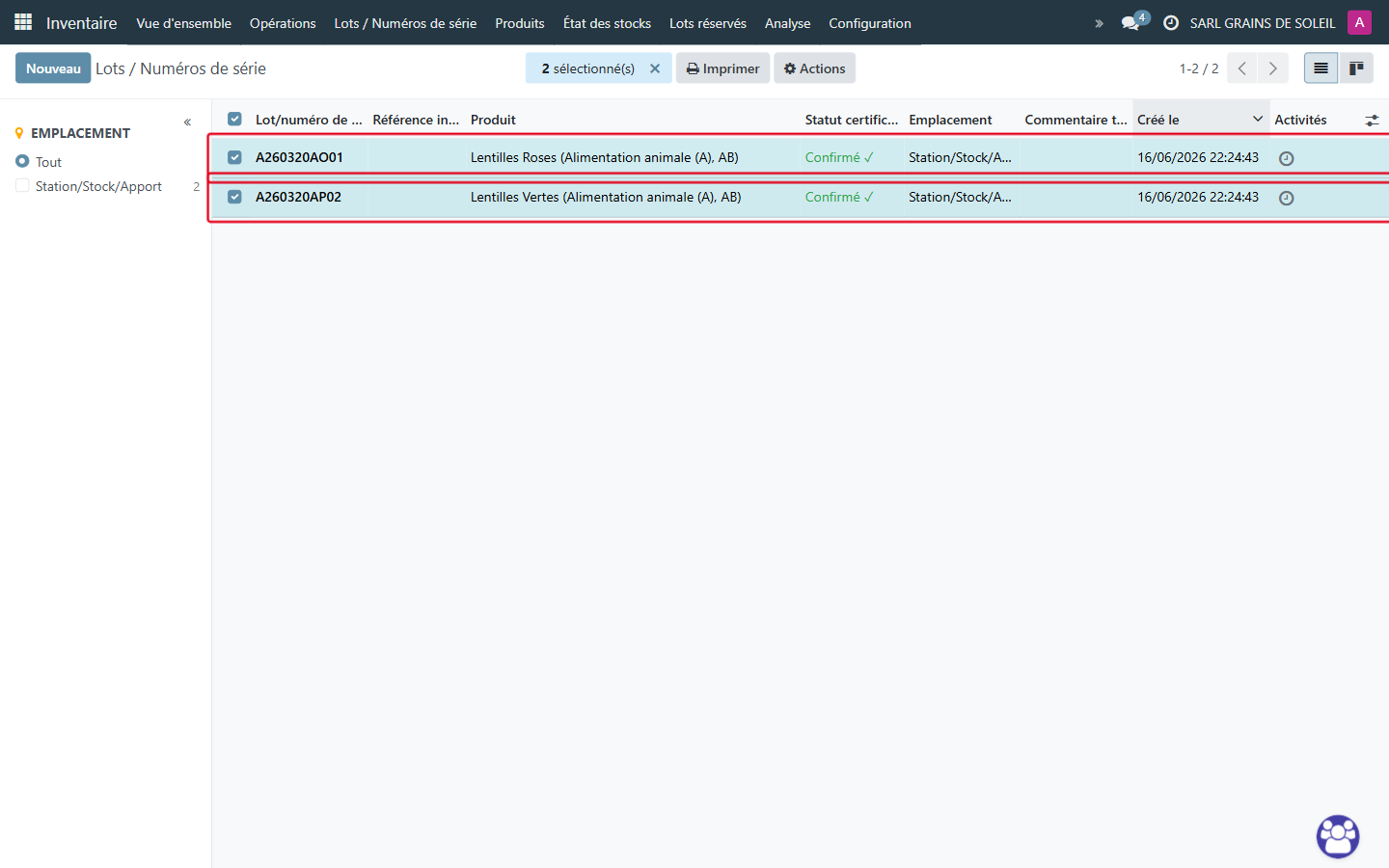Sort by Produit column header
The width and height of the screenshot is (1389, 868).
[x=493, y=120]
